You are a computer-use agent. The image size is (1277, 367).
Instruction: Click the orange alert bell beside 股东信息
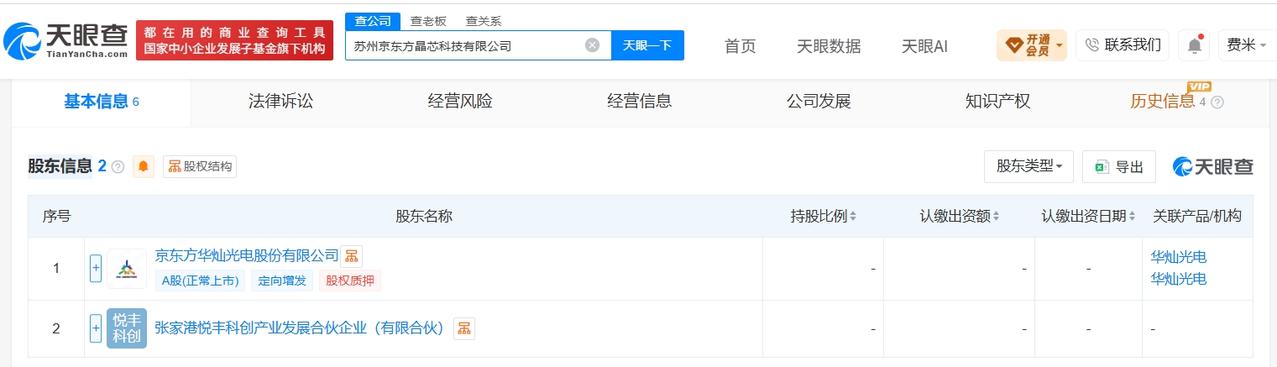[x=144, y=167]
